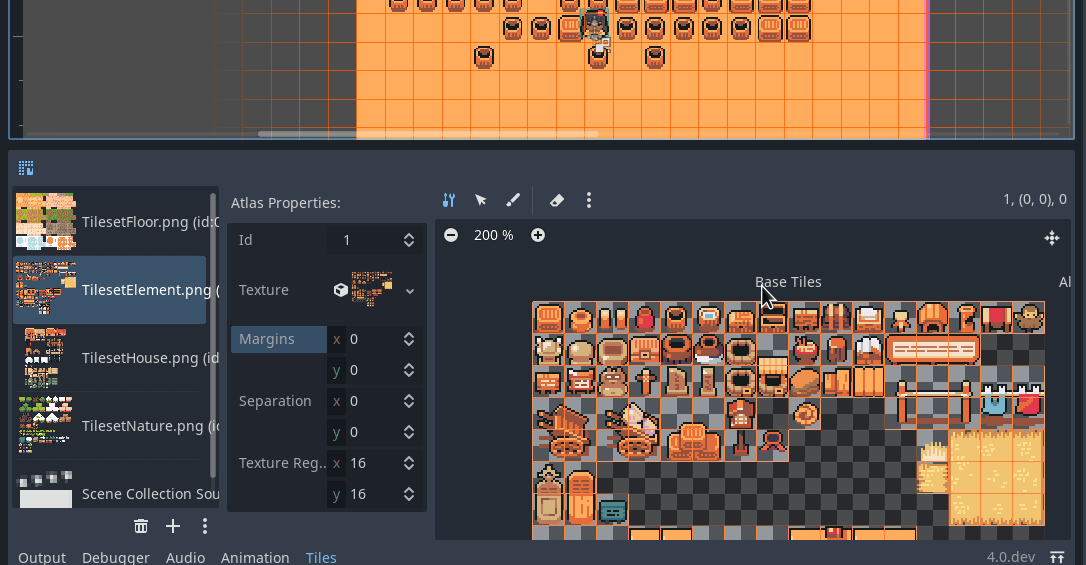The height and width of the screenshot is (565, 1086).
Task: Switch to the Animation tab
Action: tap(255, 557)
